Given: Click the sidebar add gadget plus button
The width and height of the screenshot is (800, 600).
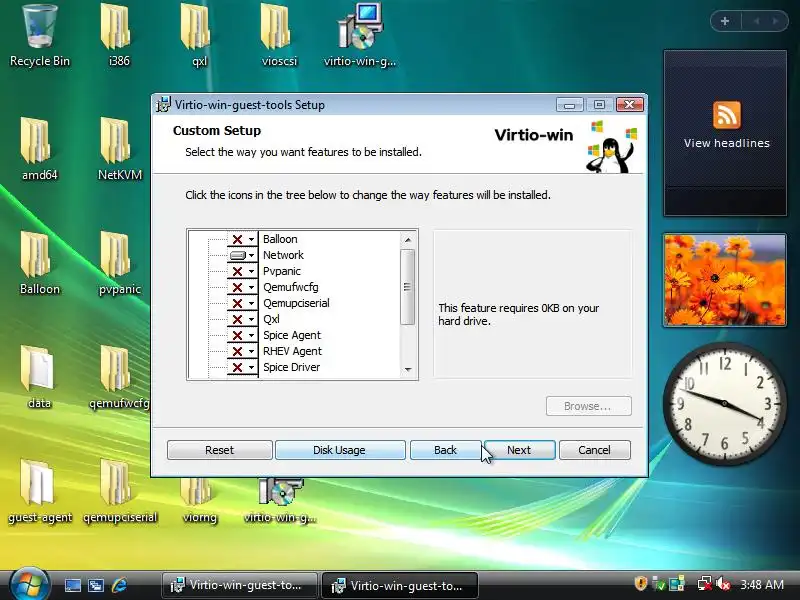Looking at the screenshot, I should (725, 21).
